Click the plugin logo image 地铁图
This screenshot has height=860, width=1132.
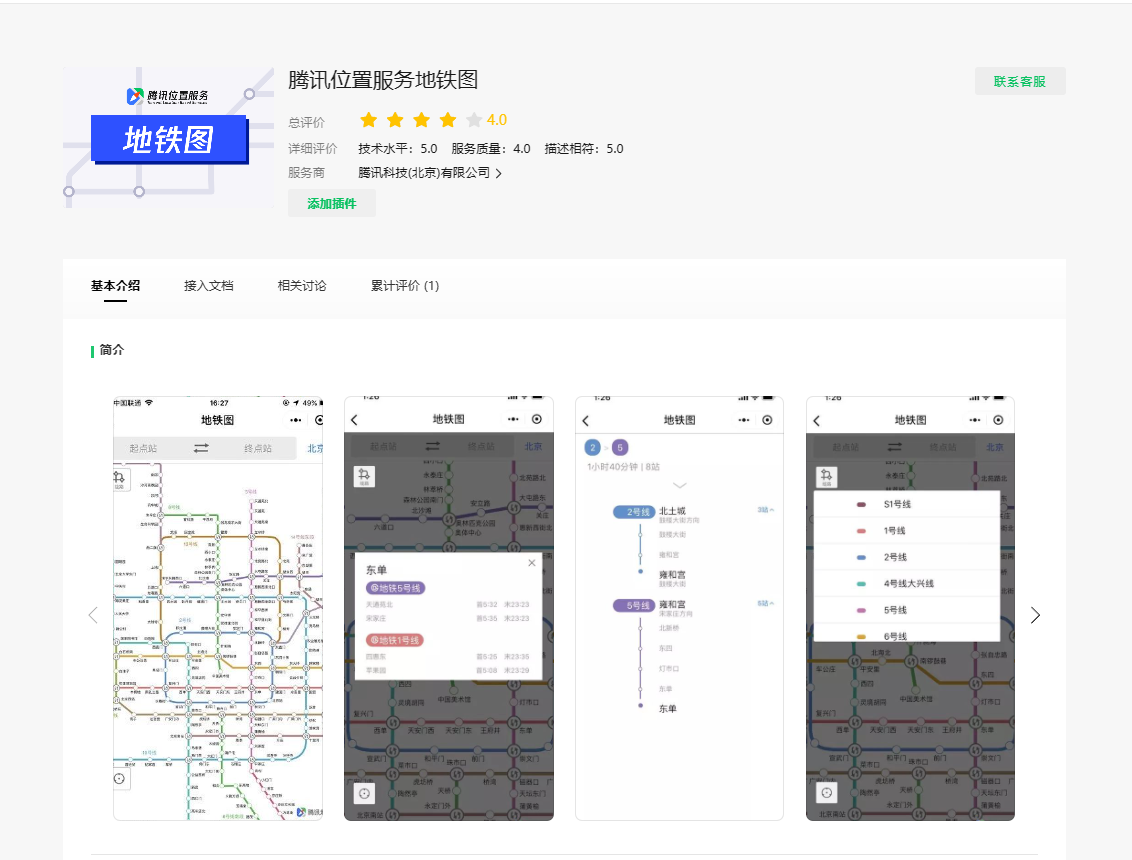pyautogui.click(x=169, y=138)
